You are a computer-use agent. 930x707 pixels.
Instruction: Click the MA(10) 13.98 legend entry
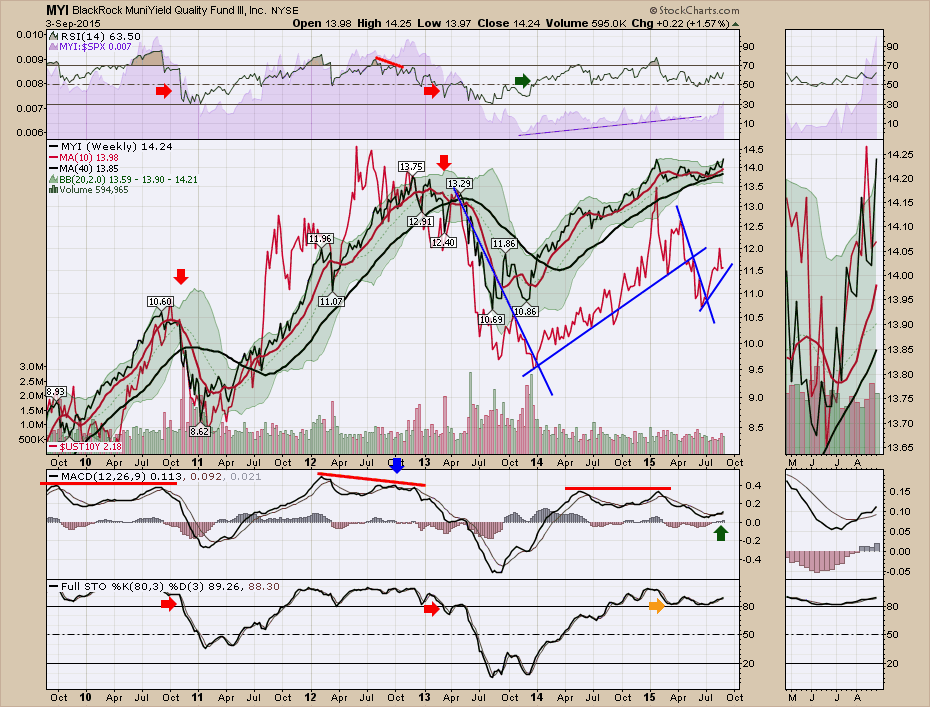tap(84, 158)
